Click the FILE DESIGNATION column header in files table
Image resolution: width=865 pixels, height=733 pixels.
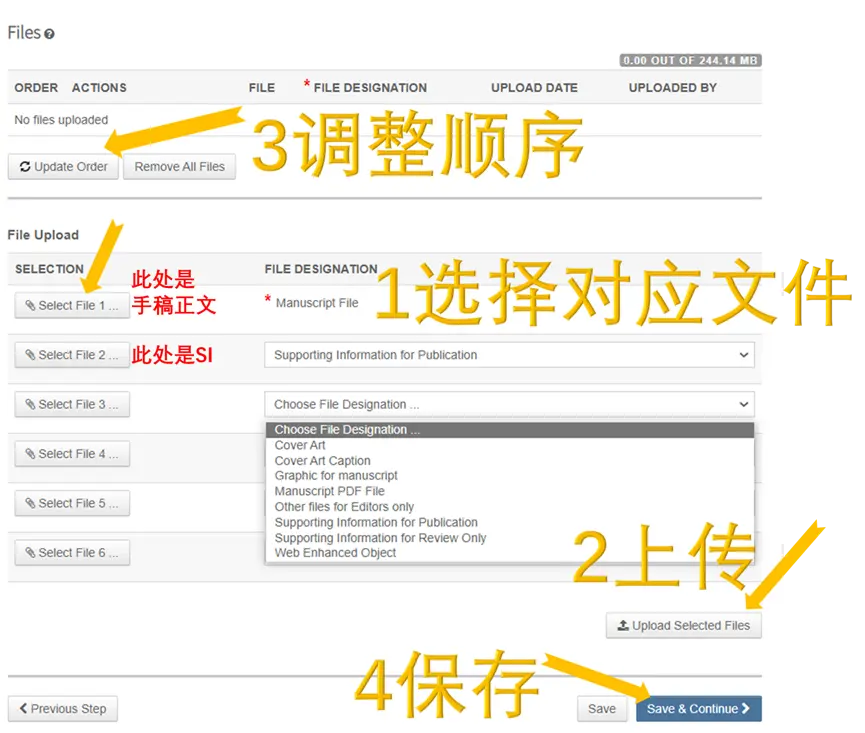pyautogui.click(x=370, y=88)
